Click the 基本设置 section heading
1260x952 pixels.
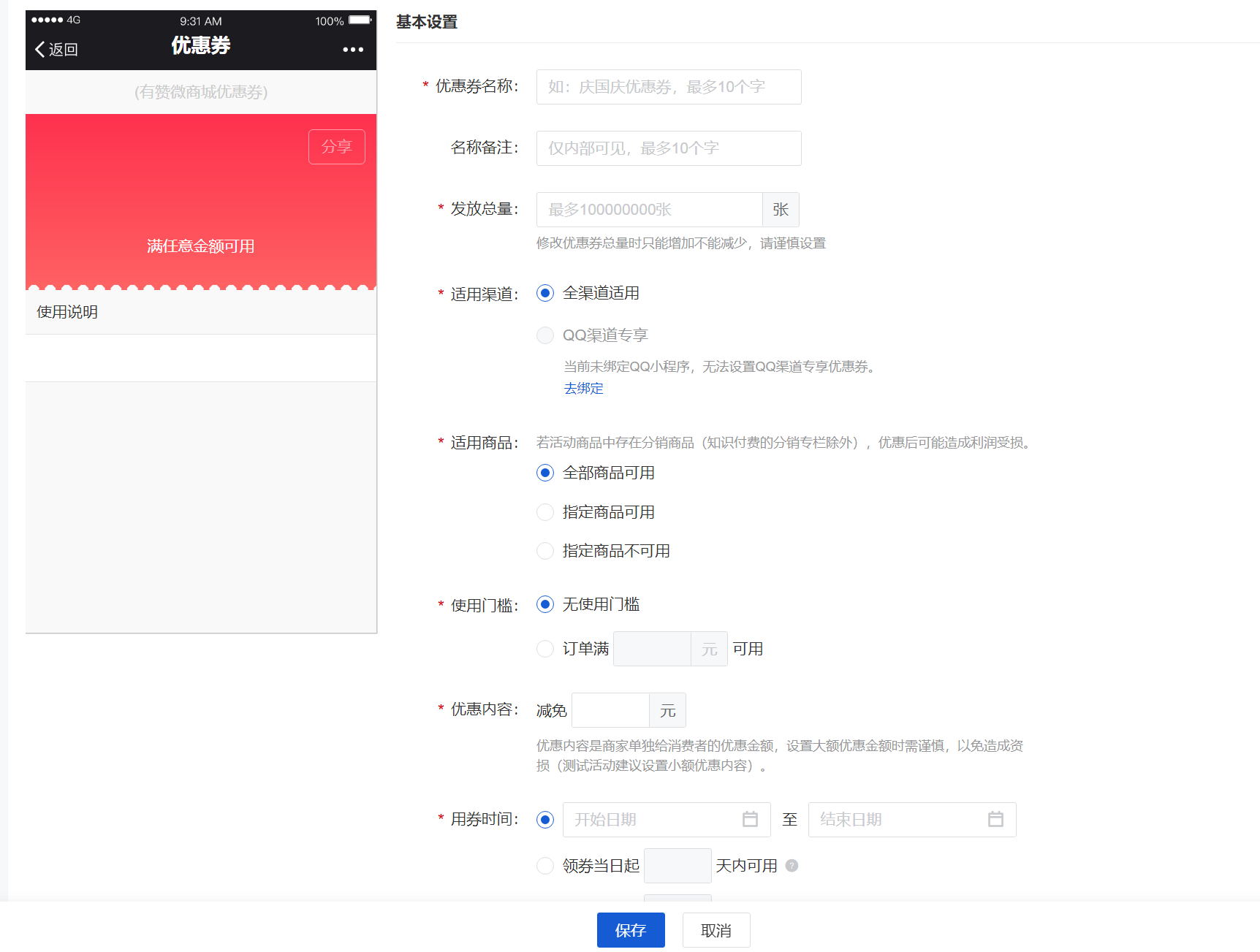(427, 22)
